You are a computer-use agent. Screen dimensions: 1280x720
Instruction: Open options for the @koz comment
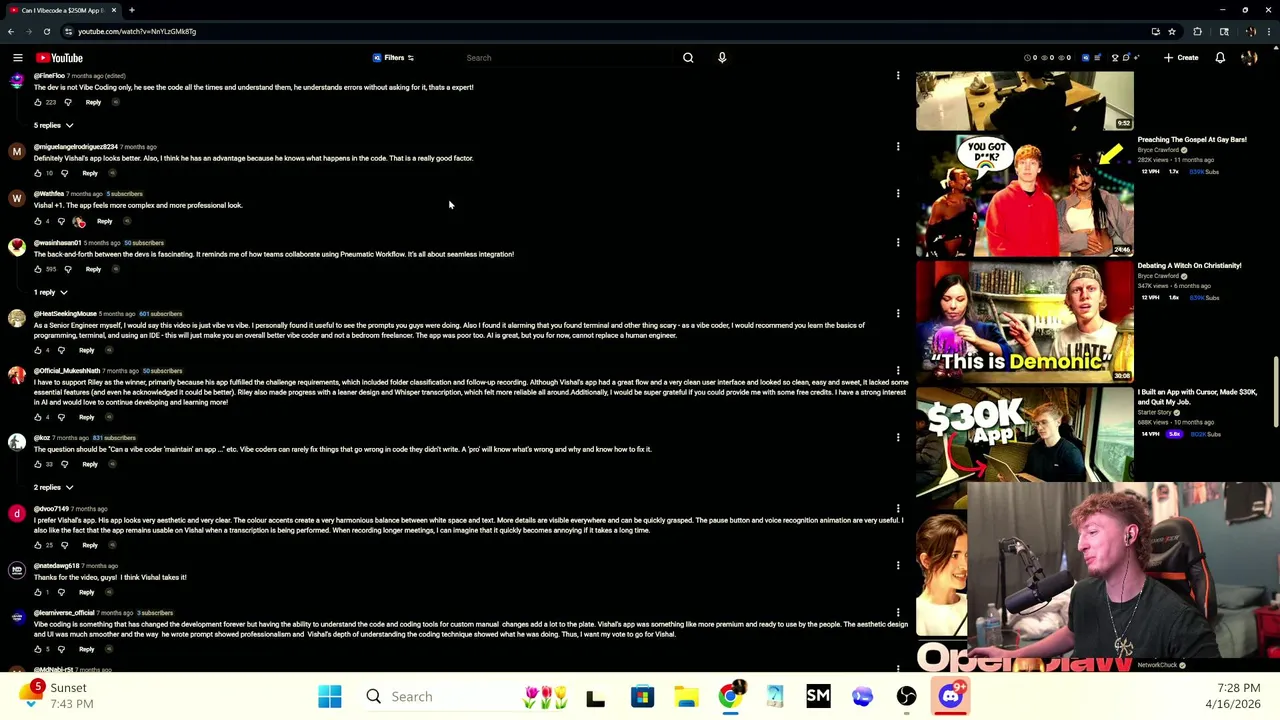(898, 437)
